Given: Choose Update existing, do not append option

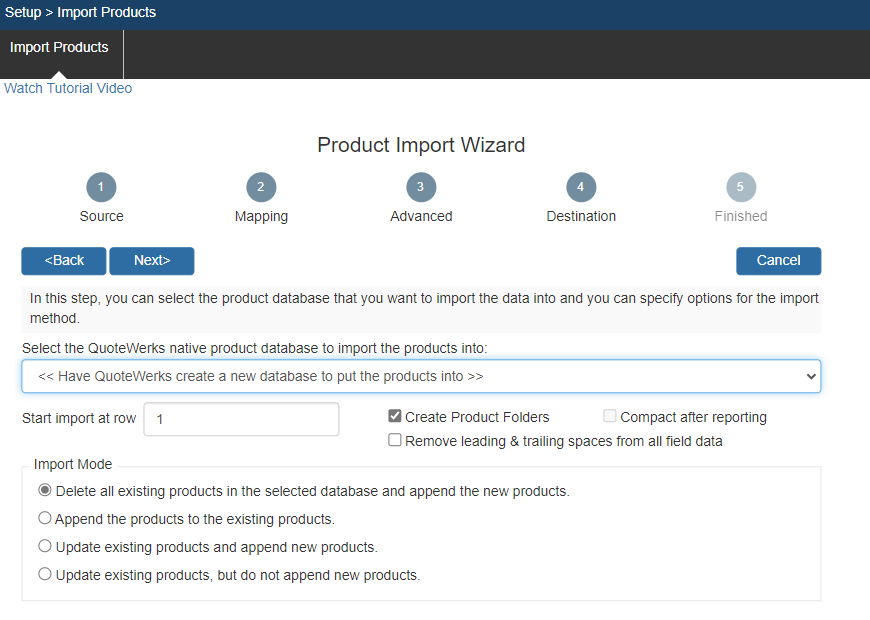Looking at the screenshot, I should (45, 575).
